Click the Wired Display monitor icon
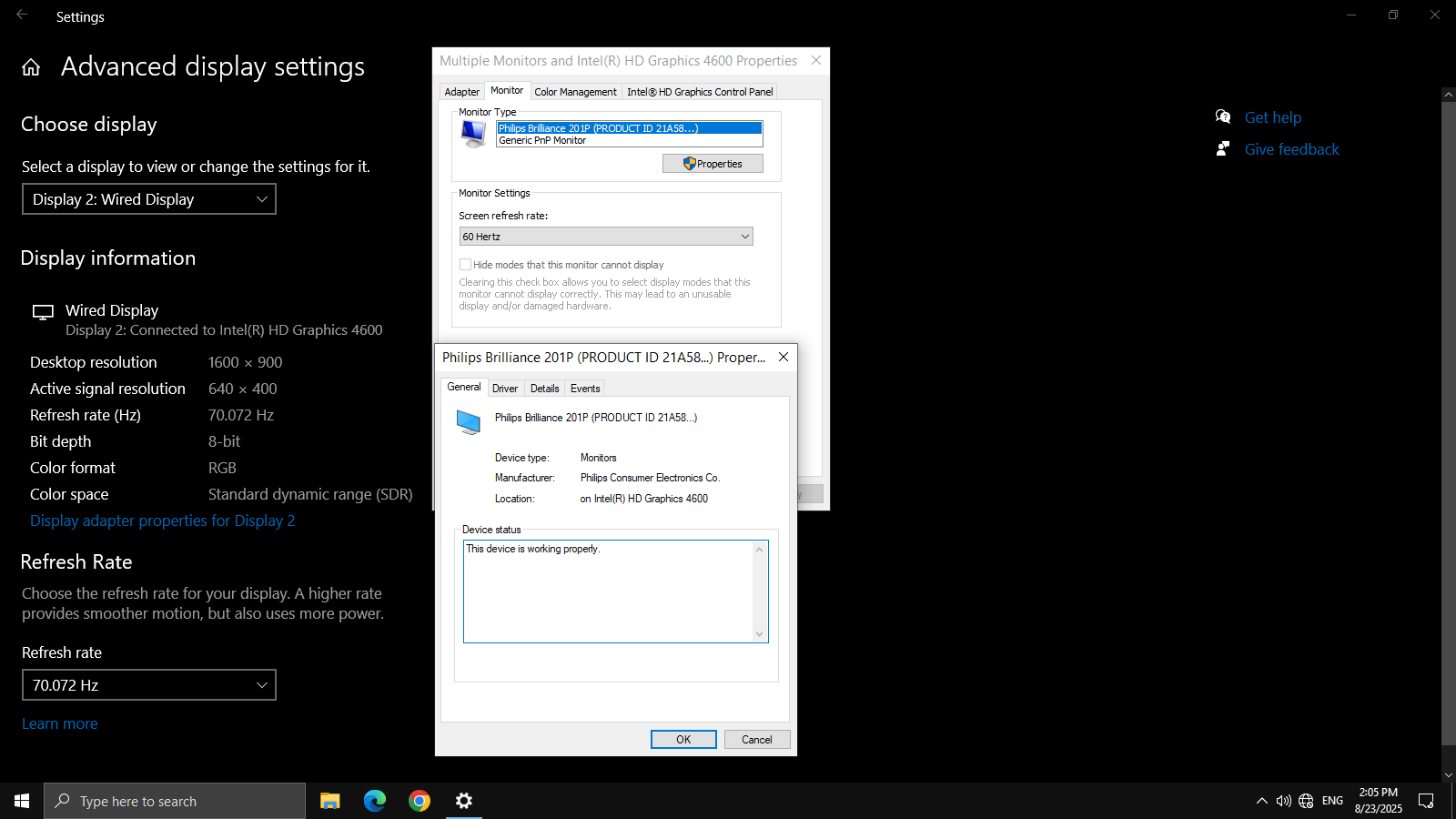This screenshot has height=819, width=1456. (43, 312)
